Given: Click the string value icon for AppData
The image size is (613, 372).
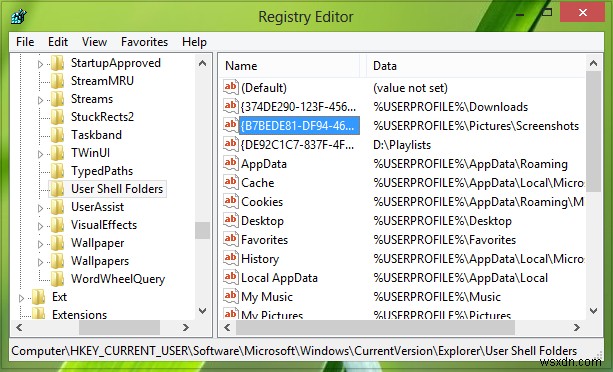Looking at the screenshot, I should click(x=231, y=163).
